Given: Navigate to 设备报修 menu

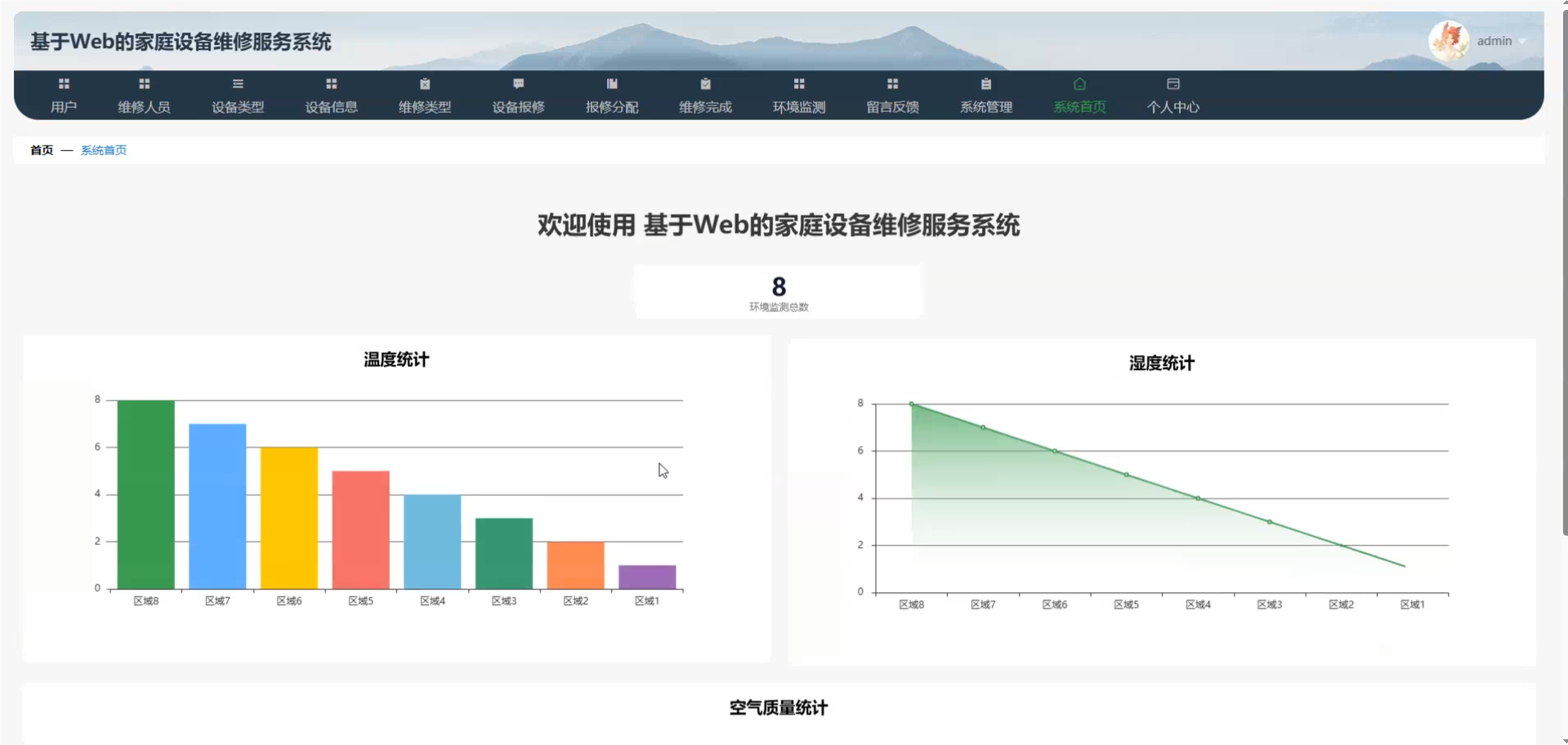Looking at the screenshot, I should coord(518,107).
